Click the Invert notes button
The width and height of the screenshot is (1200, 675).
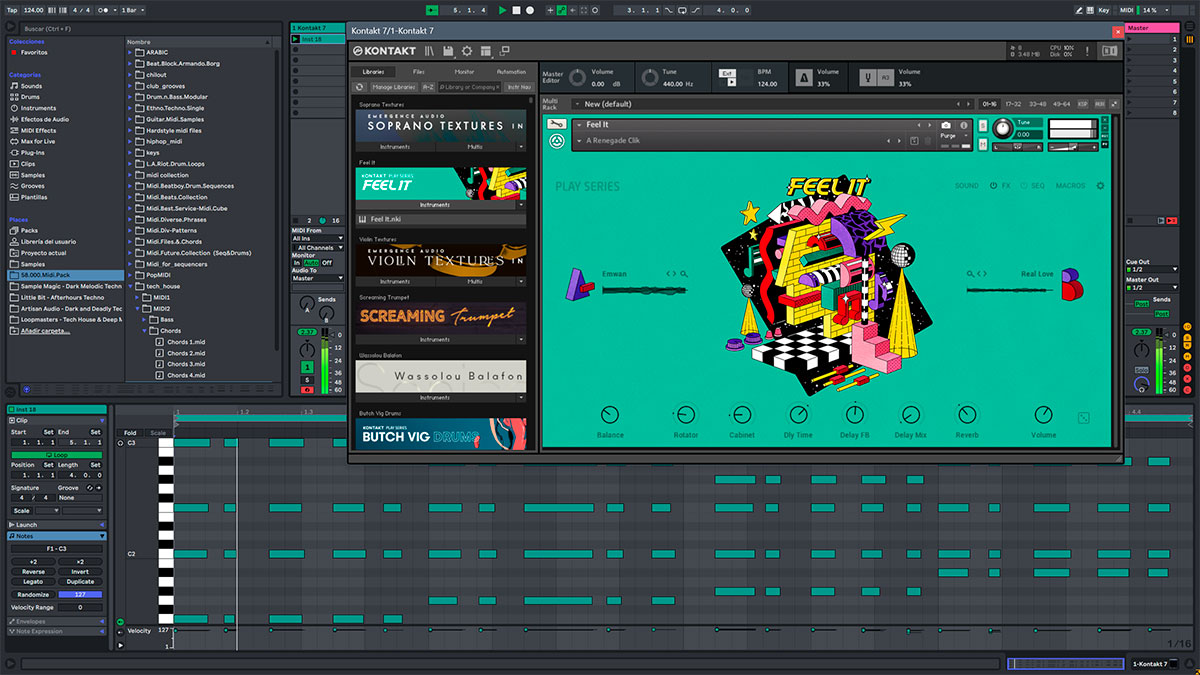point(80,571)
